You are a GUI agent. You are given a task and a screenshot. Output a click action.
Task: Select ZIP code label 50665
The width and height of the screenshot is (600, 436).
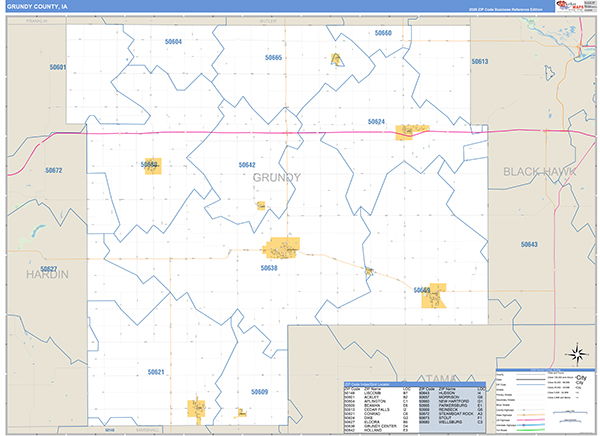pyautogui.click(x=273, y=57)
